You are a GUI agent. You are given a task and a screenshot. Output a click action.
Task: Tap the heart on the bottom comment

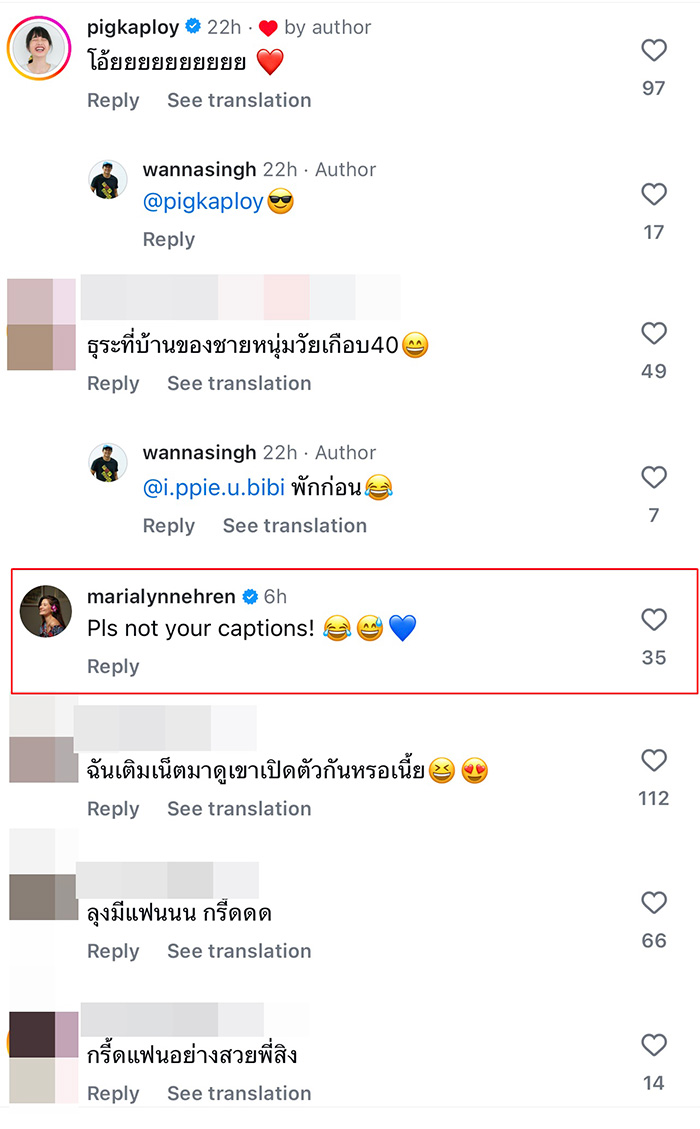pyautogui.click(x=654, y=1046)
